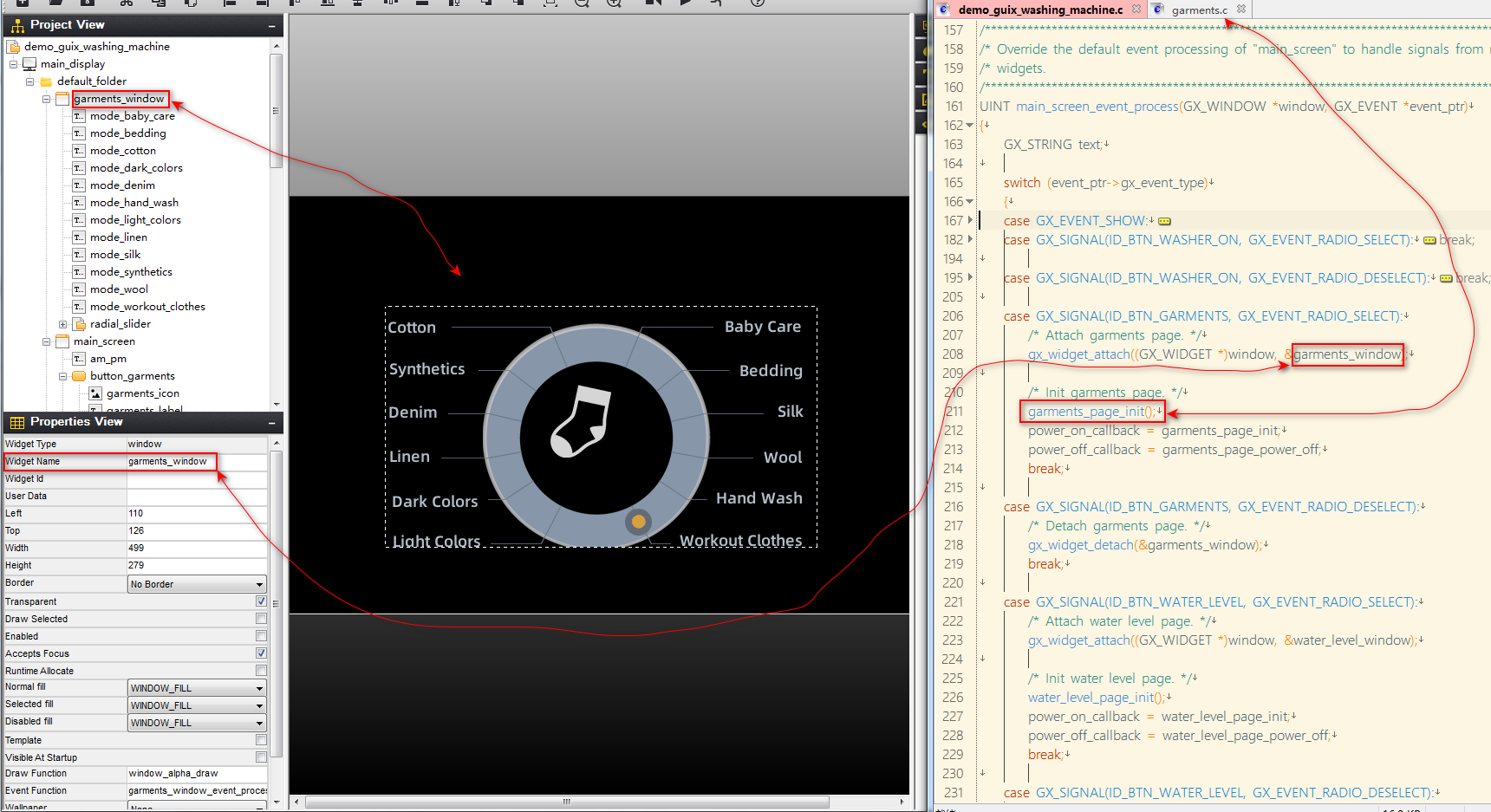The width and height of the screenshot is (1491, 812).
Task: Click the sock icon in the dial
Action: click(x=582, y=422)
